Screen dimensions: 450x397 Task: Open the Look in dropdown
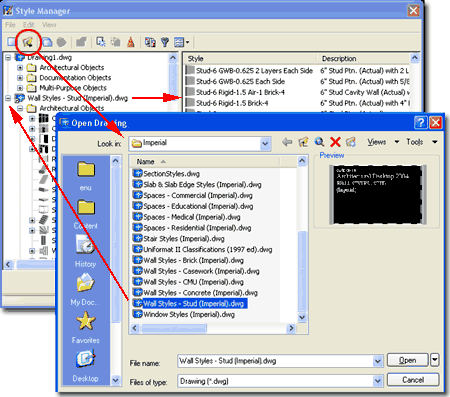click(265, 144)
